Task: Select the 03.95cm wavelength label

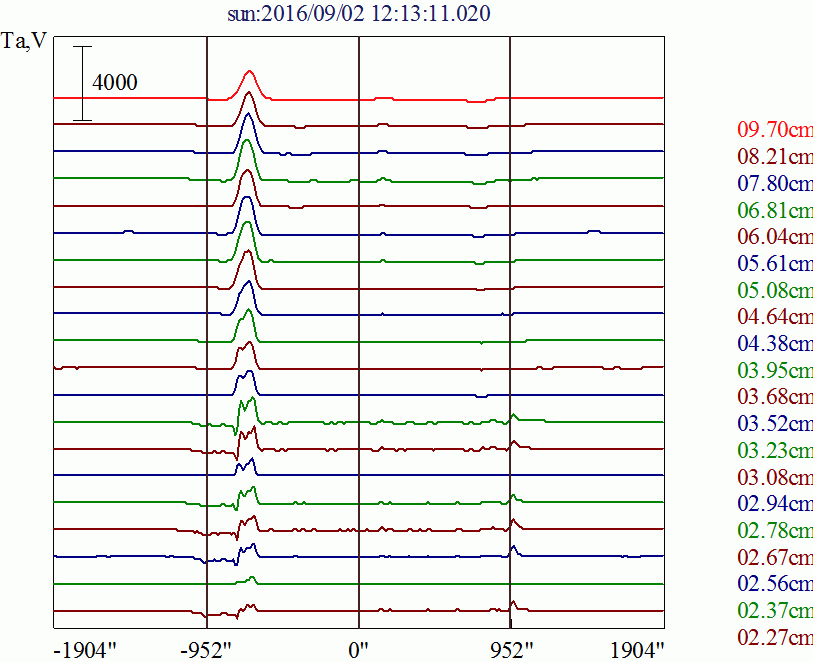Action: [x=775, y=370]
